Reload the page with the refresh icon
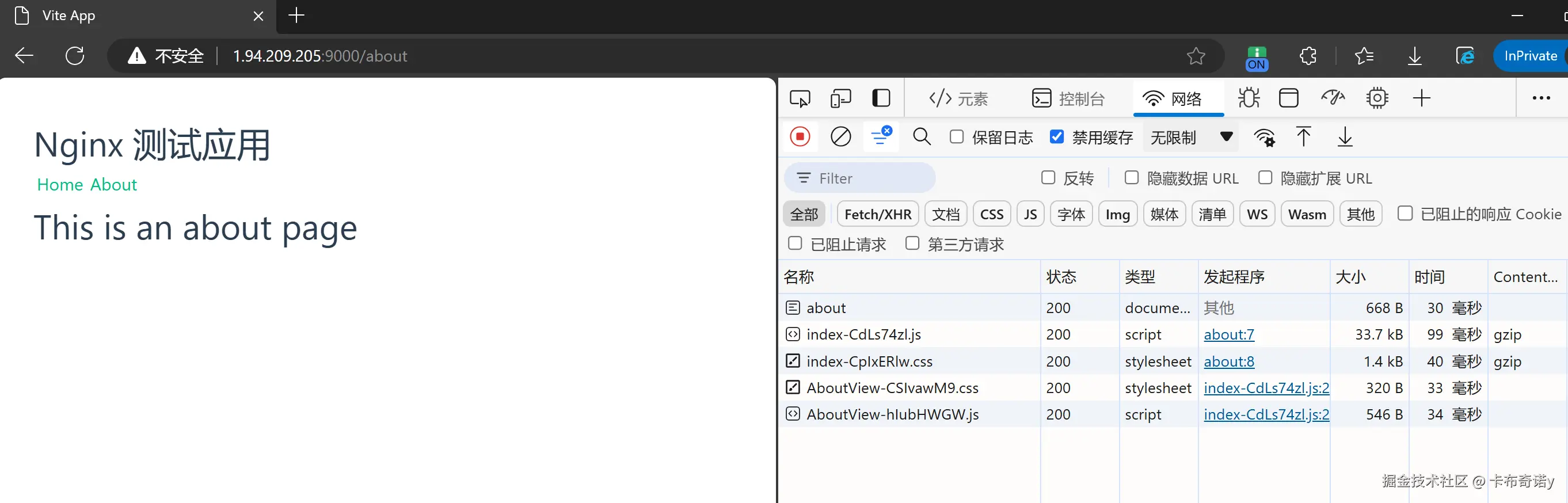Image resolution: width=1568 pixels, height=503 pixels. pos(75,56)
